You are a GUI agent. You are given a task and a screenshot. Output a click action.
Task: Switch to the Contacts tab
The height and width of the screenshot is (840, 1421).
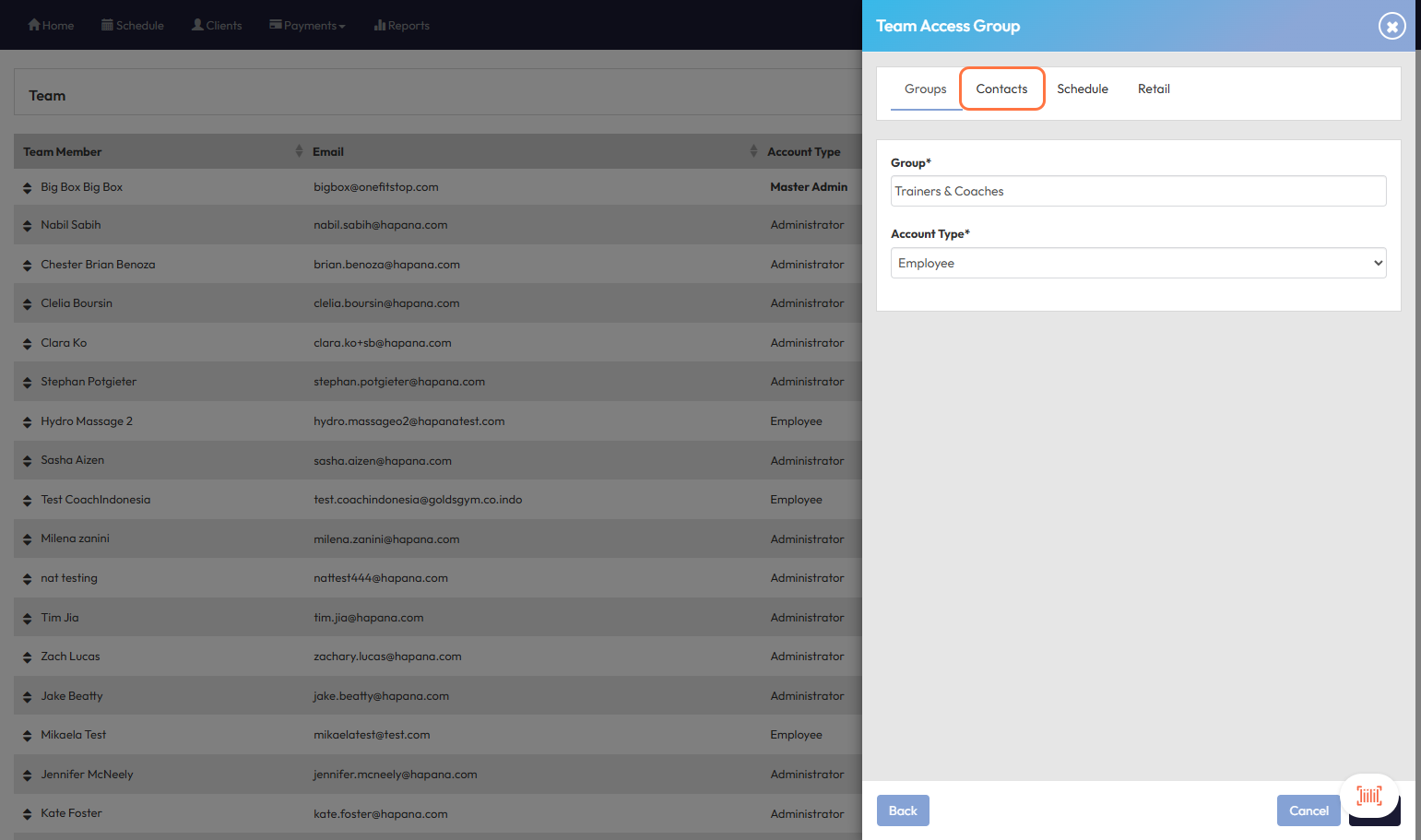pos(1001,89)
